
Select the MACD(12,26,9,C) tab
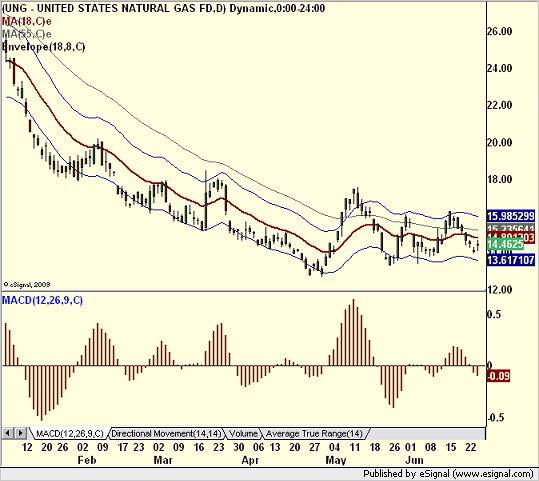pyautogui.click(x=70, y=434)
